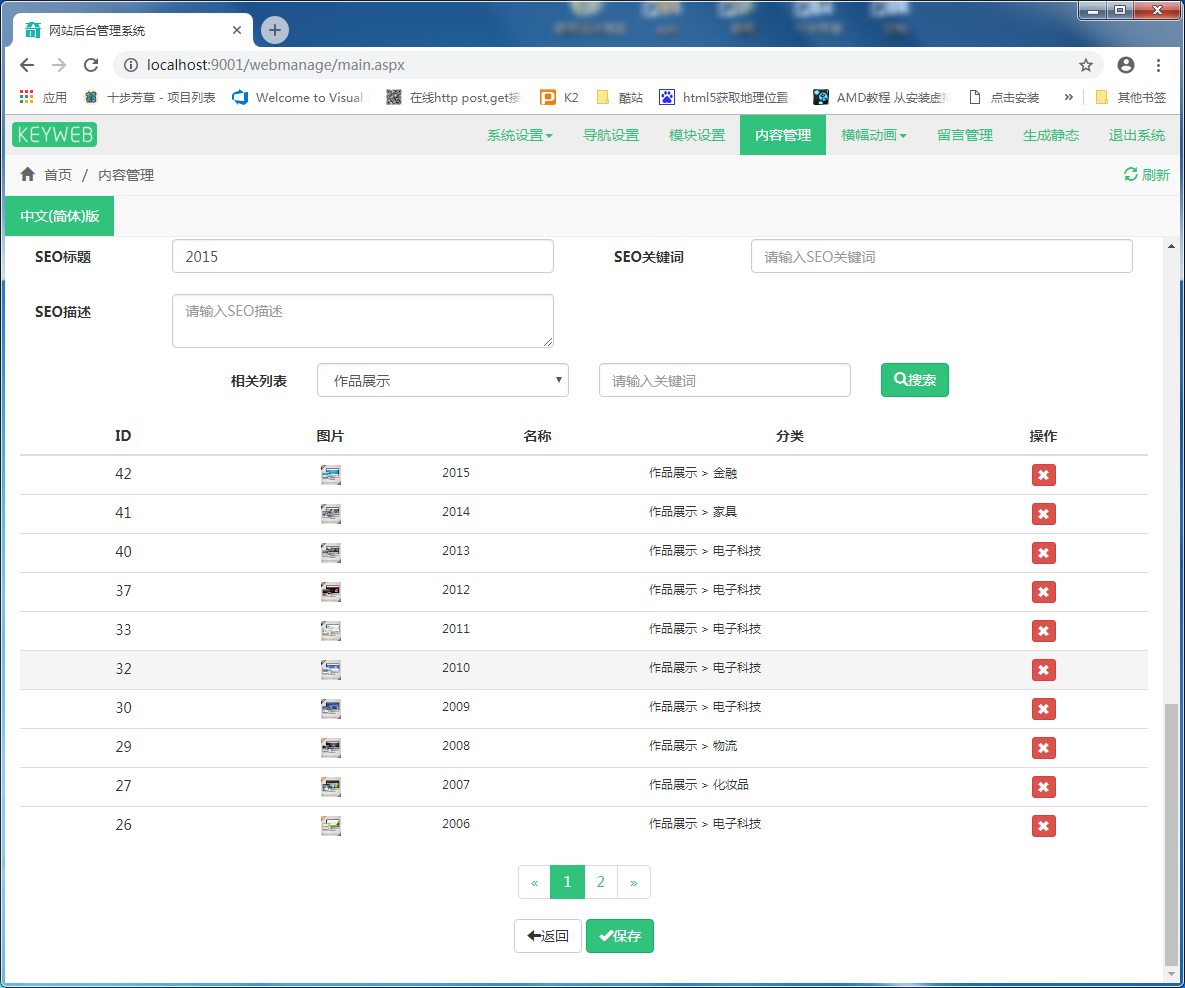
Task: Focus the SEO标题 input field
Action: pos(363,256)
